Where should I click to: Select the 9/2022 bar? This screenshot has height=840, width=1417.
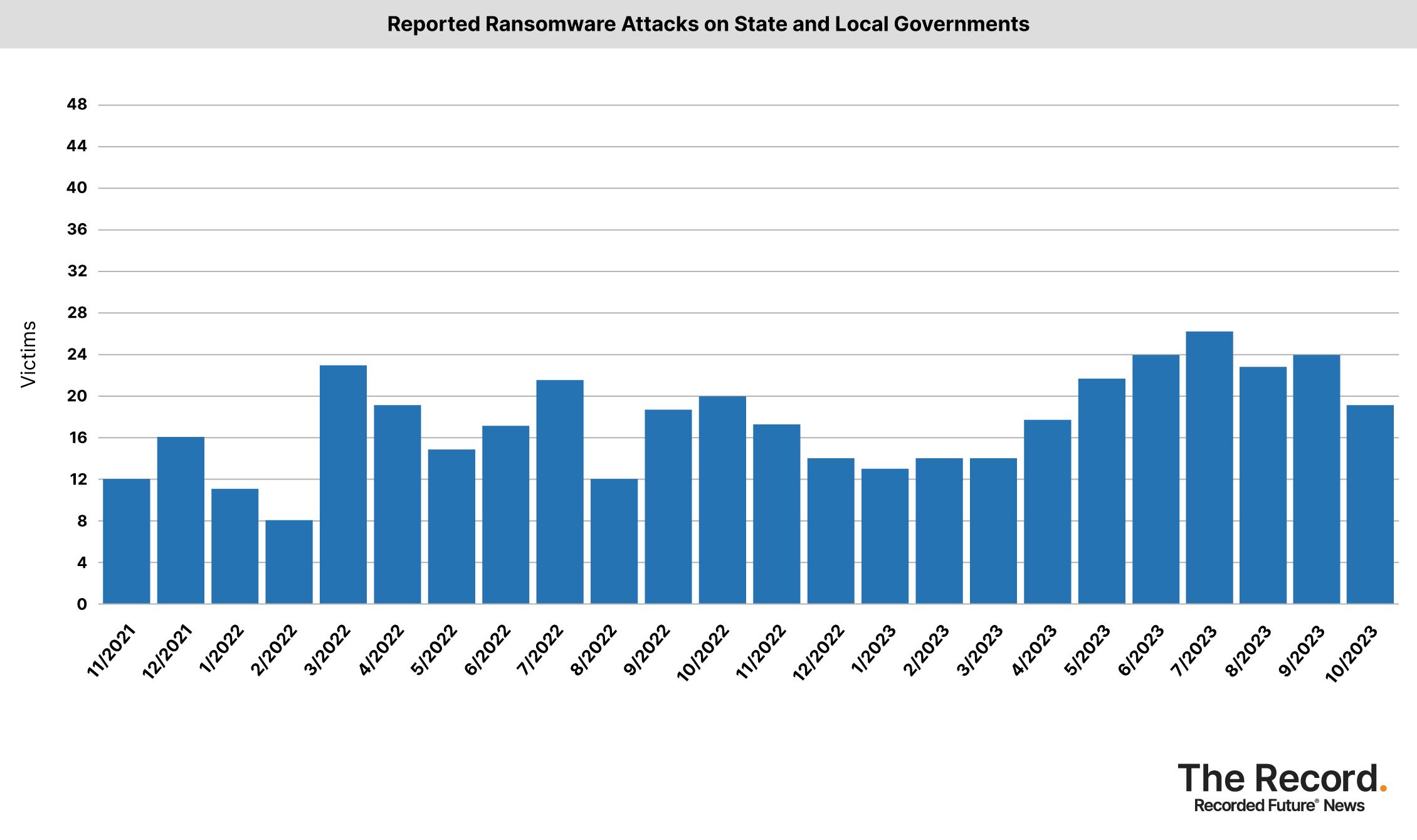668,507
